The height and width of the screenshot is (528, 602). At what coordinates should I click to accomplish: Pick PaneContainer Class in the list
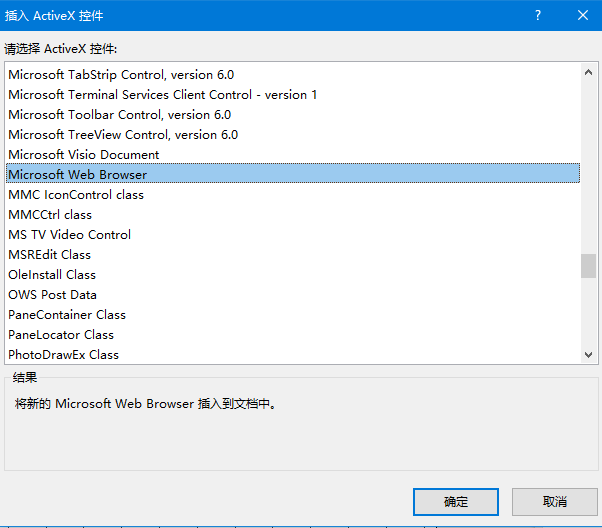[67, 315]
